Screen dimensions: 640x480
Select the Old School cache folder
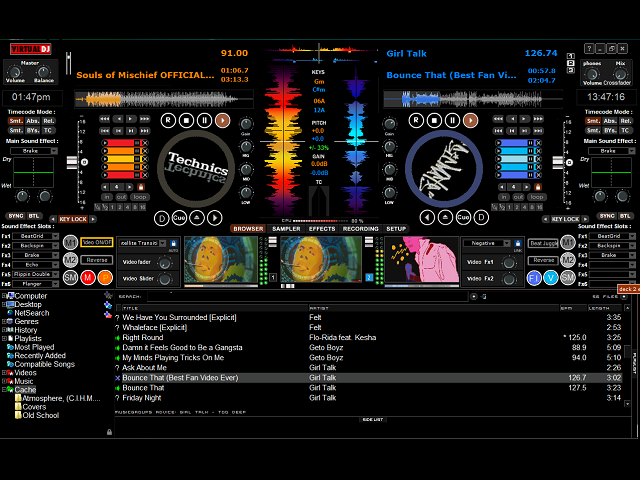coord(40,415)
